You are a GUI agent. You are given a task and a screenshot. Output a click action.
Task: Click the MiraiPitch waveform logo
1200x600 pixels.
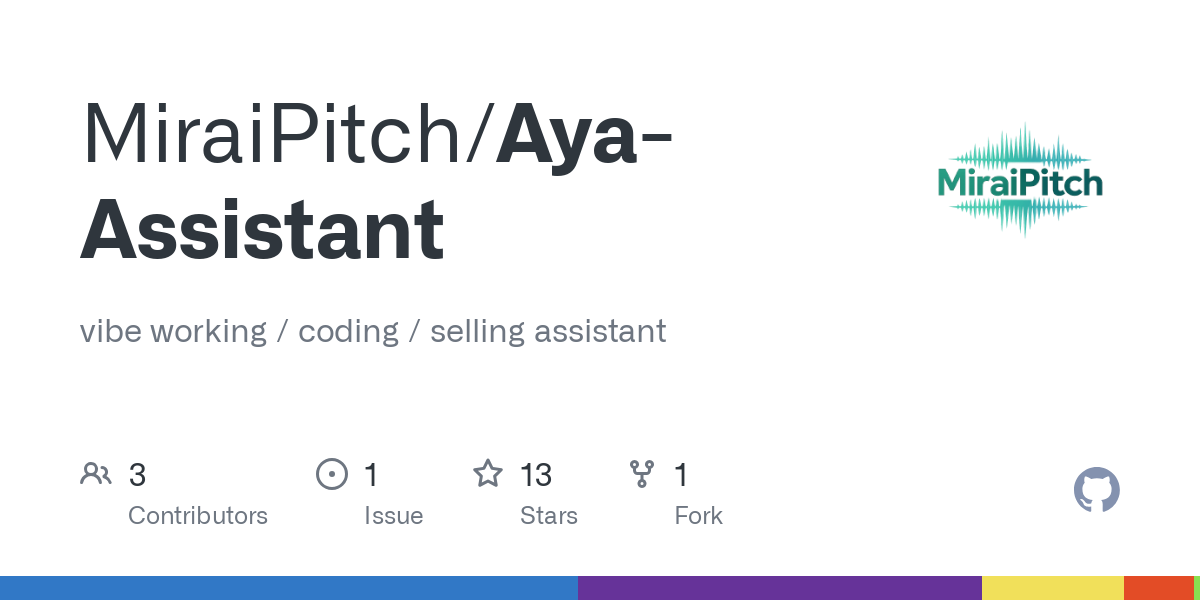(x=1020, y=181)
